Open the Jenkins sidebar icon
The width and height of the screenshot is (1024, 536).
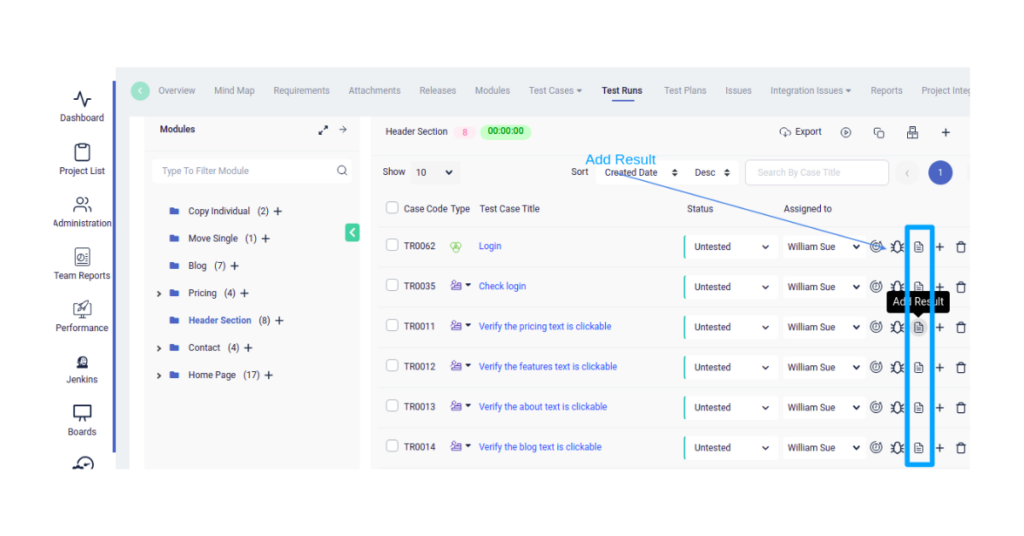(x=82, y=368)
